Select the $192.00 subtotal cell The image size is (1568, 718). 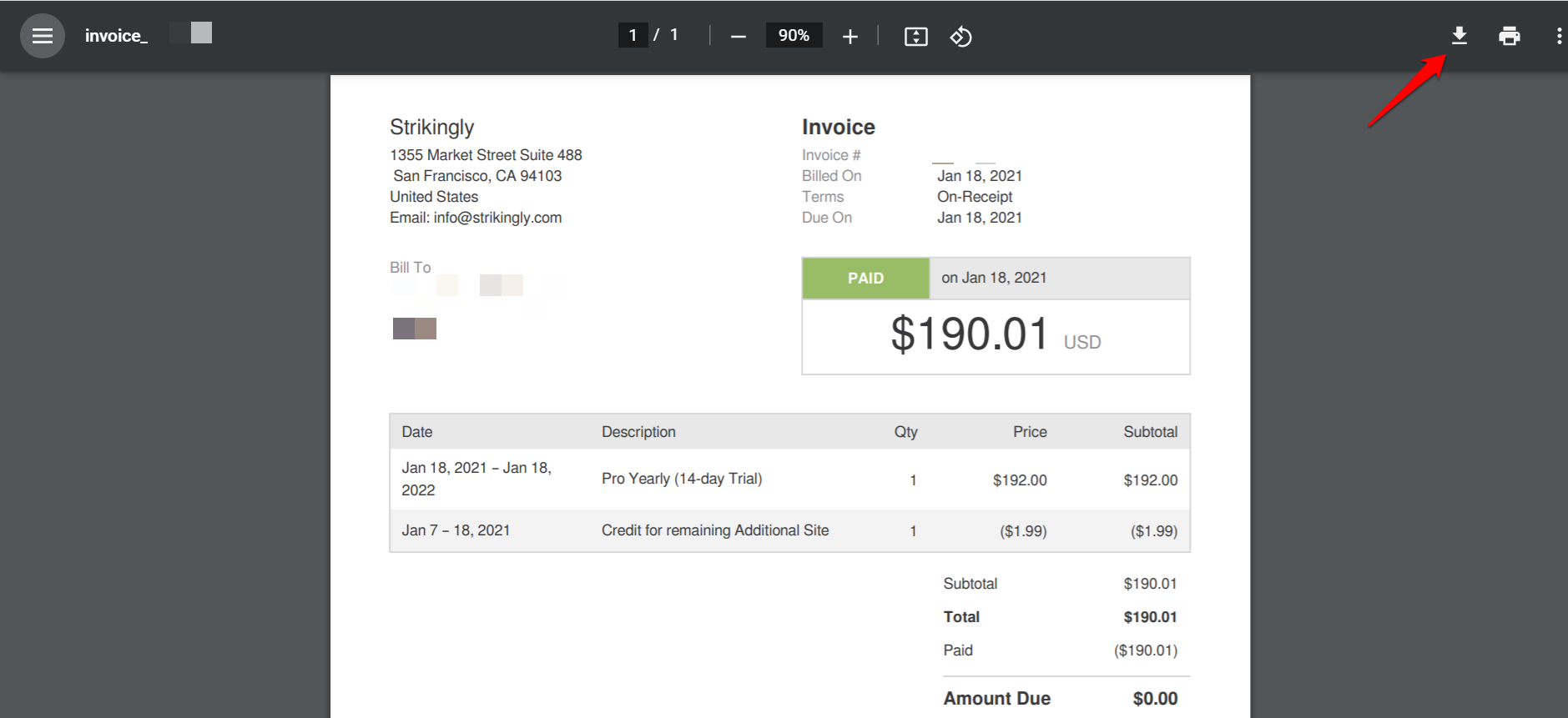point(1151,480)
